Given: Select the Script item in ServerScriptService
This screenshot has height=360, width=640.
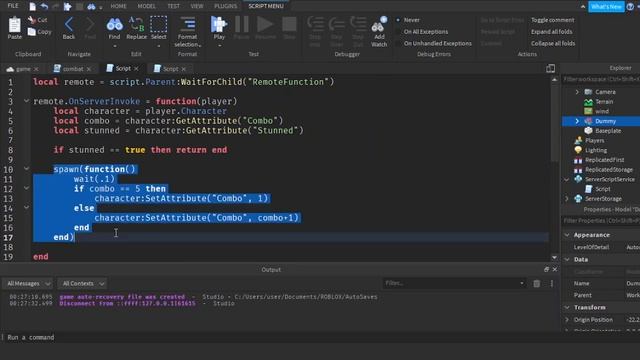Looking at the screenshot, I should (602, 189).
